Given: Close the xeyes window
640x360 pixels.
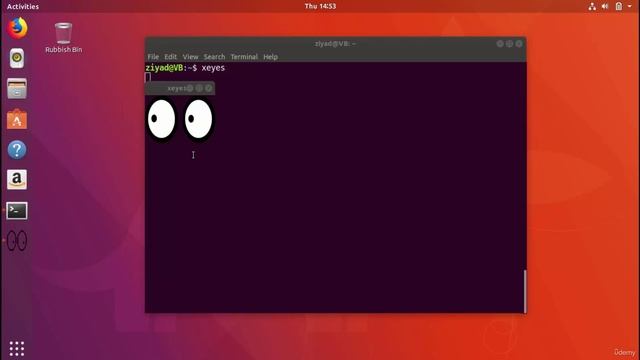Looking at the screenshot, I should (209, 88).
